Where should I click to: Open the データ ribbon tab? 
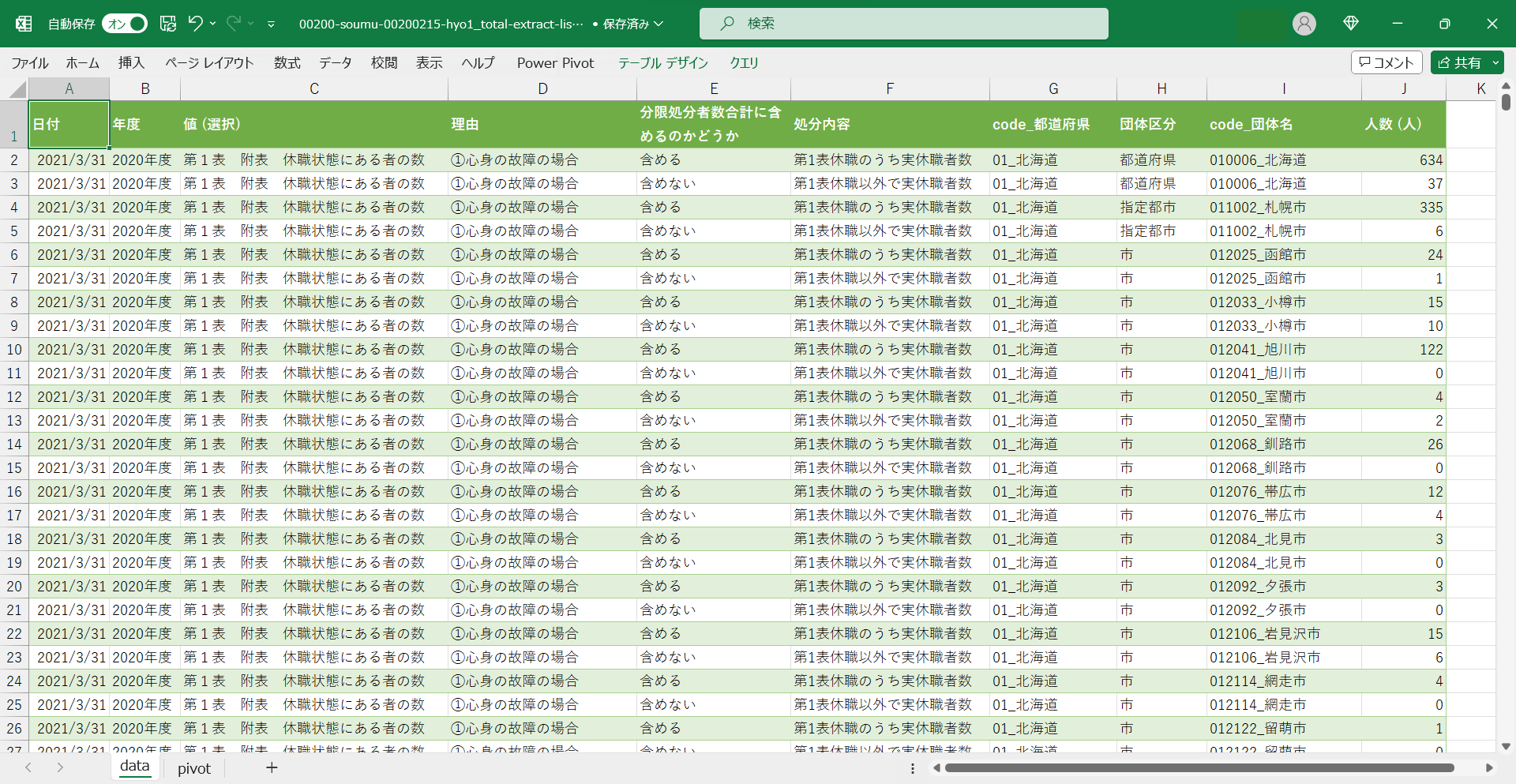point(335,62)
